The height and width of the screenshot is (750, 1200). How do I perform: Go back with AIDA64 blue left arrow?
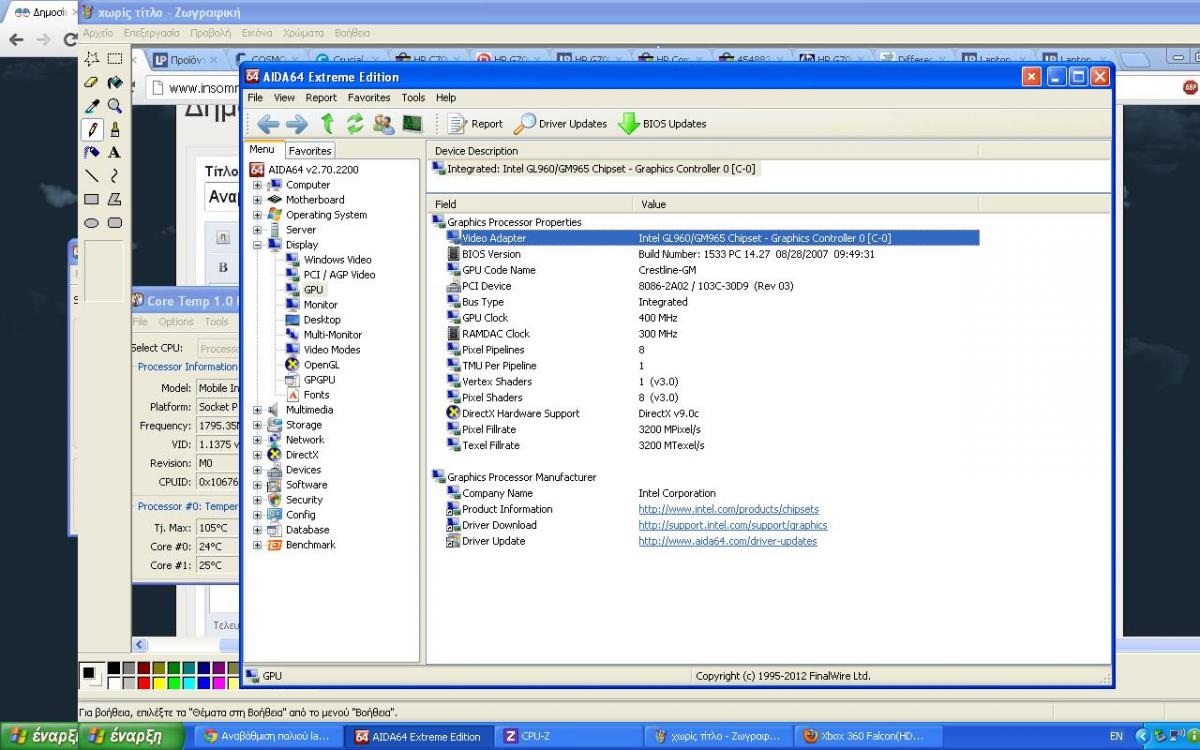click(x=268, y=124)
